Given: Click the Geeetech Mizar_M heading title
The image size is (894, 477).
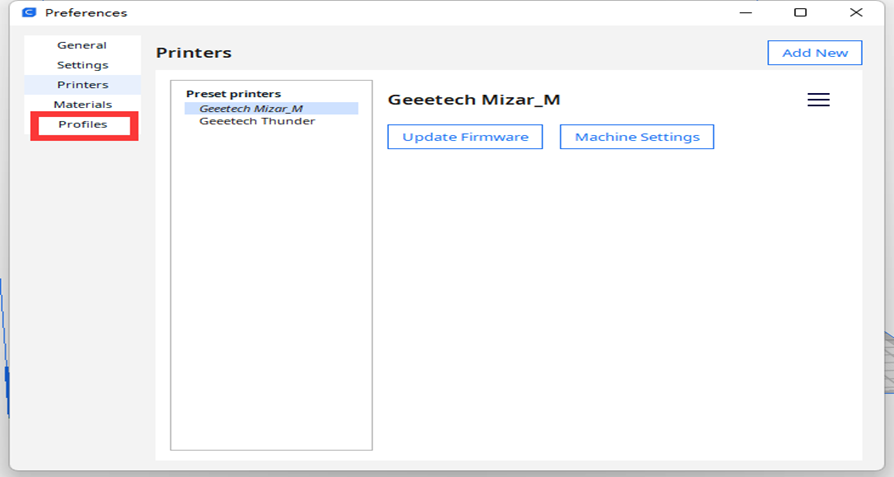Looking at the screenshot, I should 474,100.
